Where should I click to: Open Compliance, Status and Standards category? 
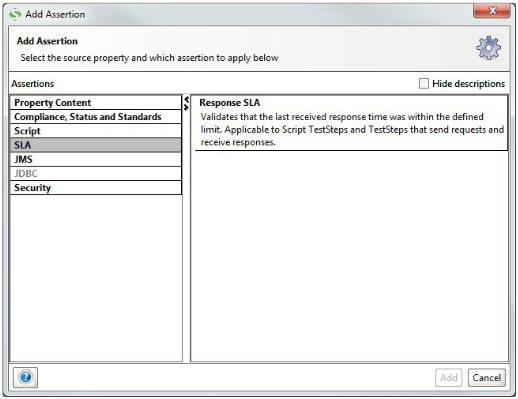96,117
